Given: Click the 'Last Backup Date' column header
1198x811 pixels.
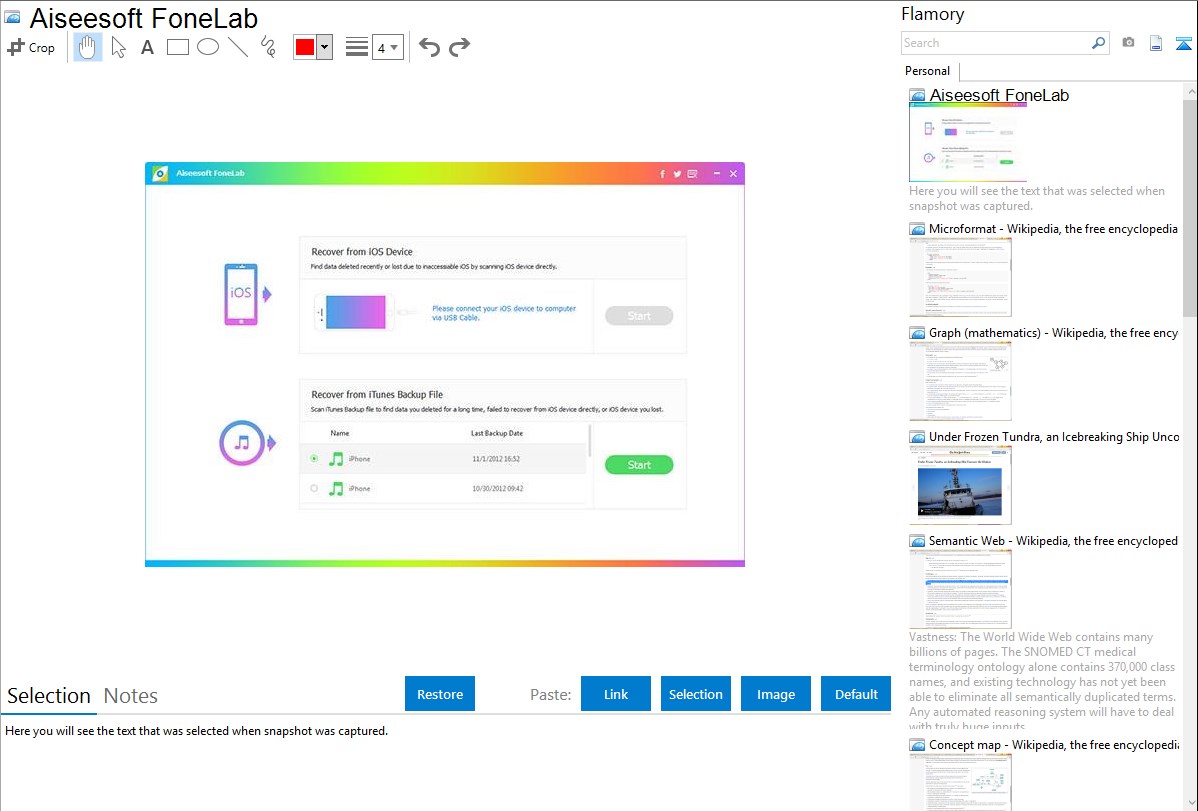Looking at the screenshot, I should pos(497,433).
